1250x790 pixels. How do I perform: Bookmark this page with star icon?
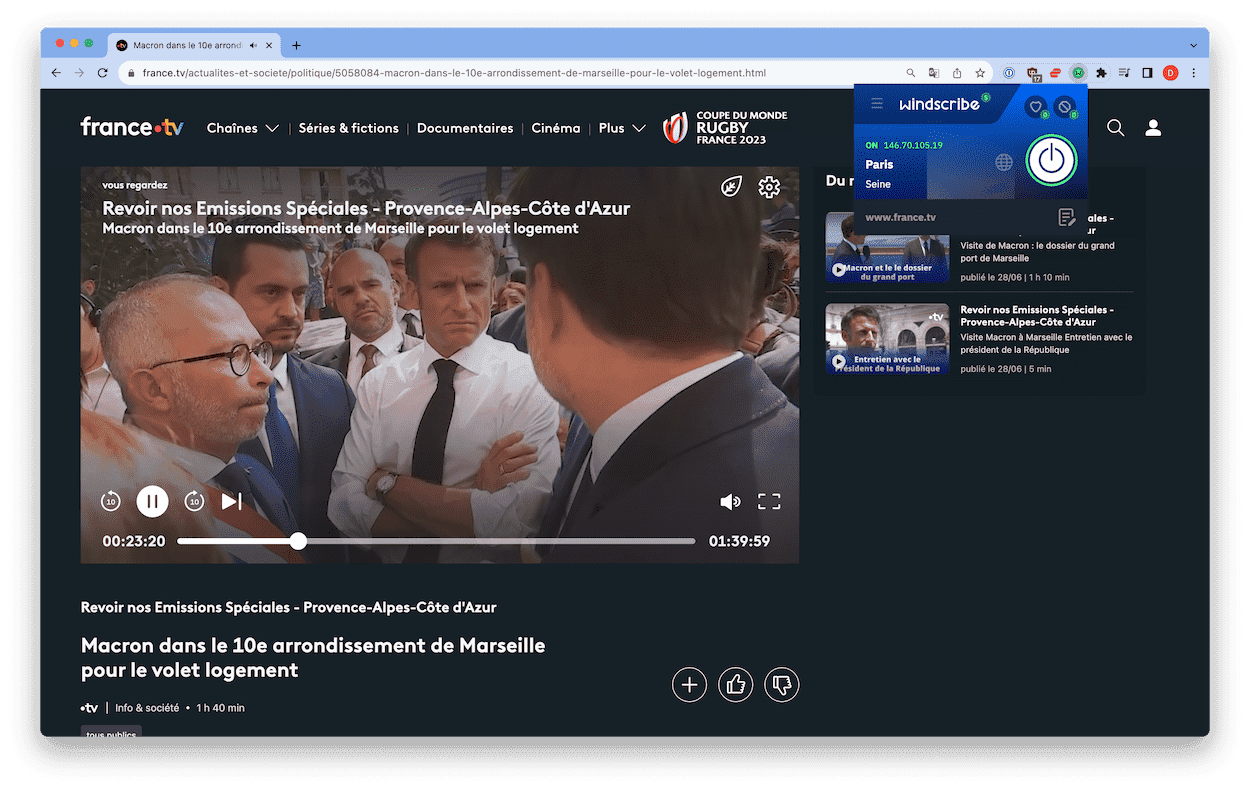pos(980,73)
